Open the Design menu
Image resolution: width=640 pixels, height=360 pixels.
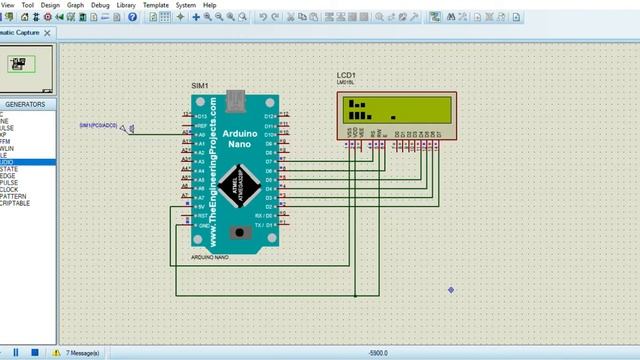pyautogui.click(x=50, y=5)
